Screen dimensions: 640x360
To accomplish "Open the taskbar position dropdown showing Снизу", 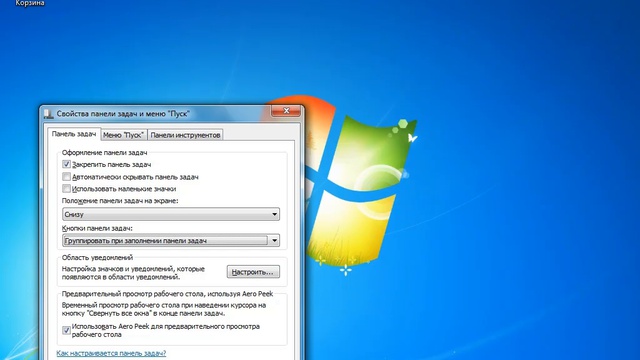I will pos(171,214).
